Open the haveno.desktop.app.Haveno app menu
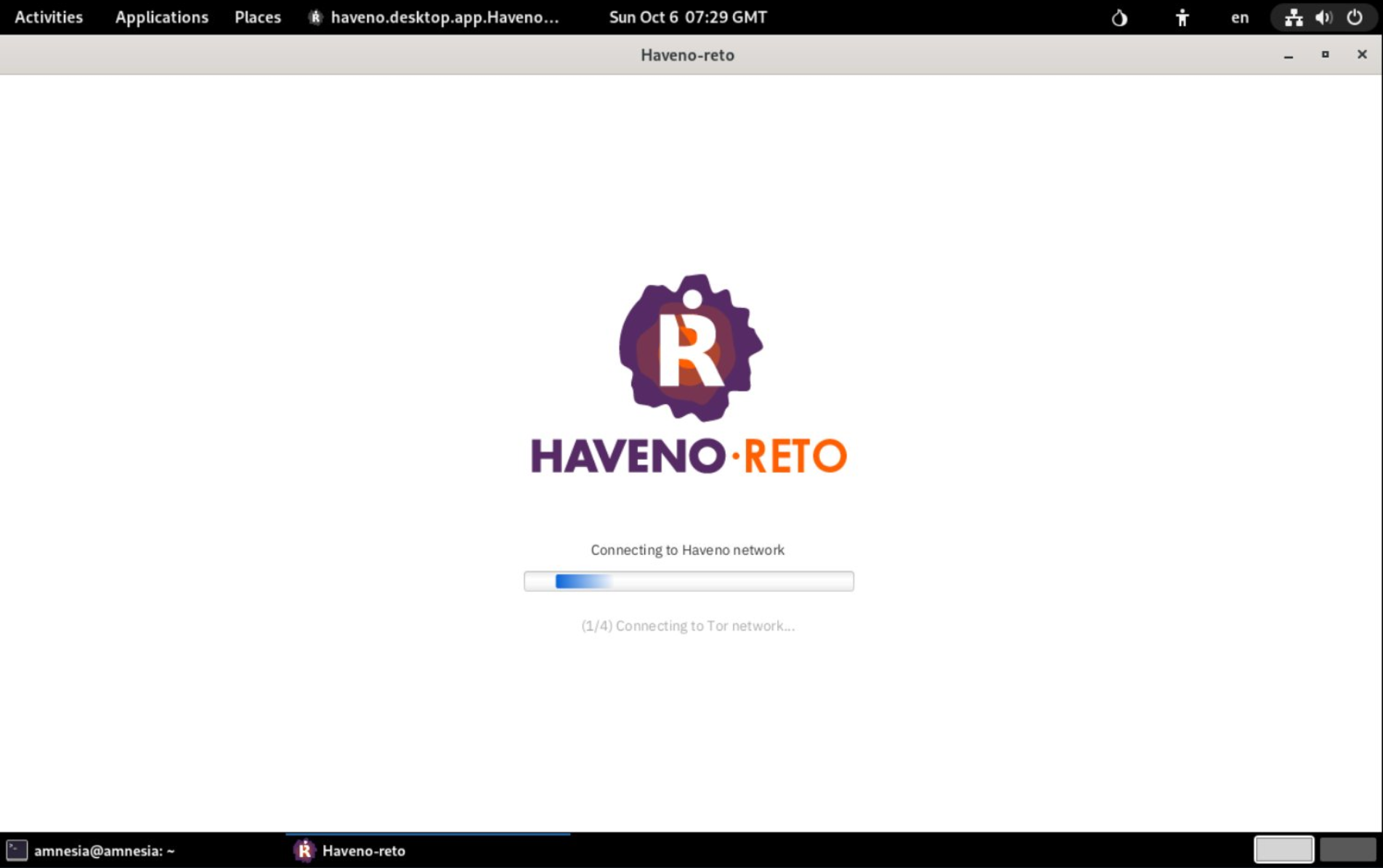 coord(434,17)
